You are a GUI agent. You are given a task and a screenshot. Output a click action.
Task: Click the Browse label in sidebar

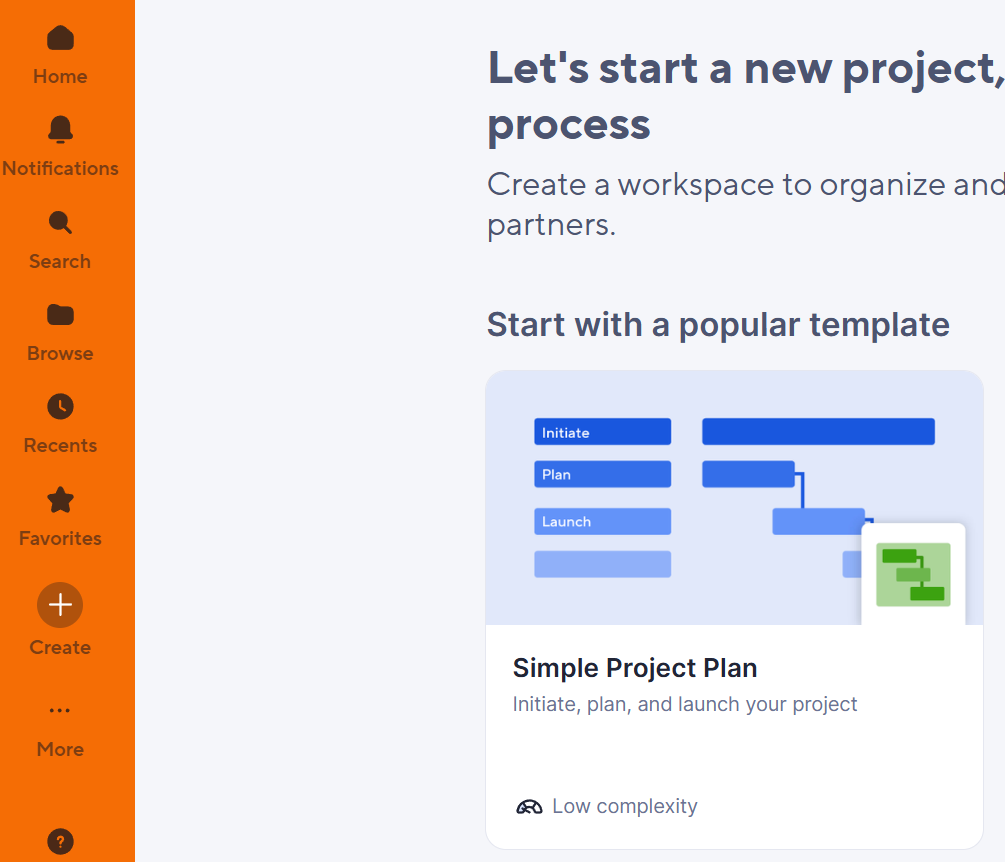pyautogui.click(x=60, y=354)
